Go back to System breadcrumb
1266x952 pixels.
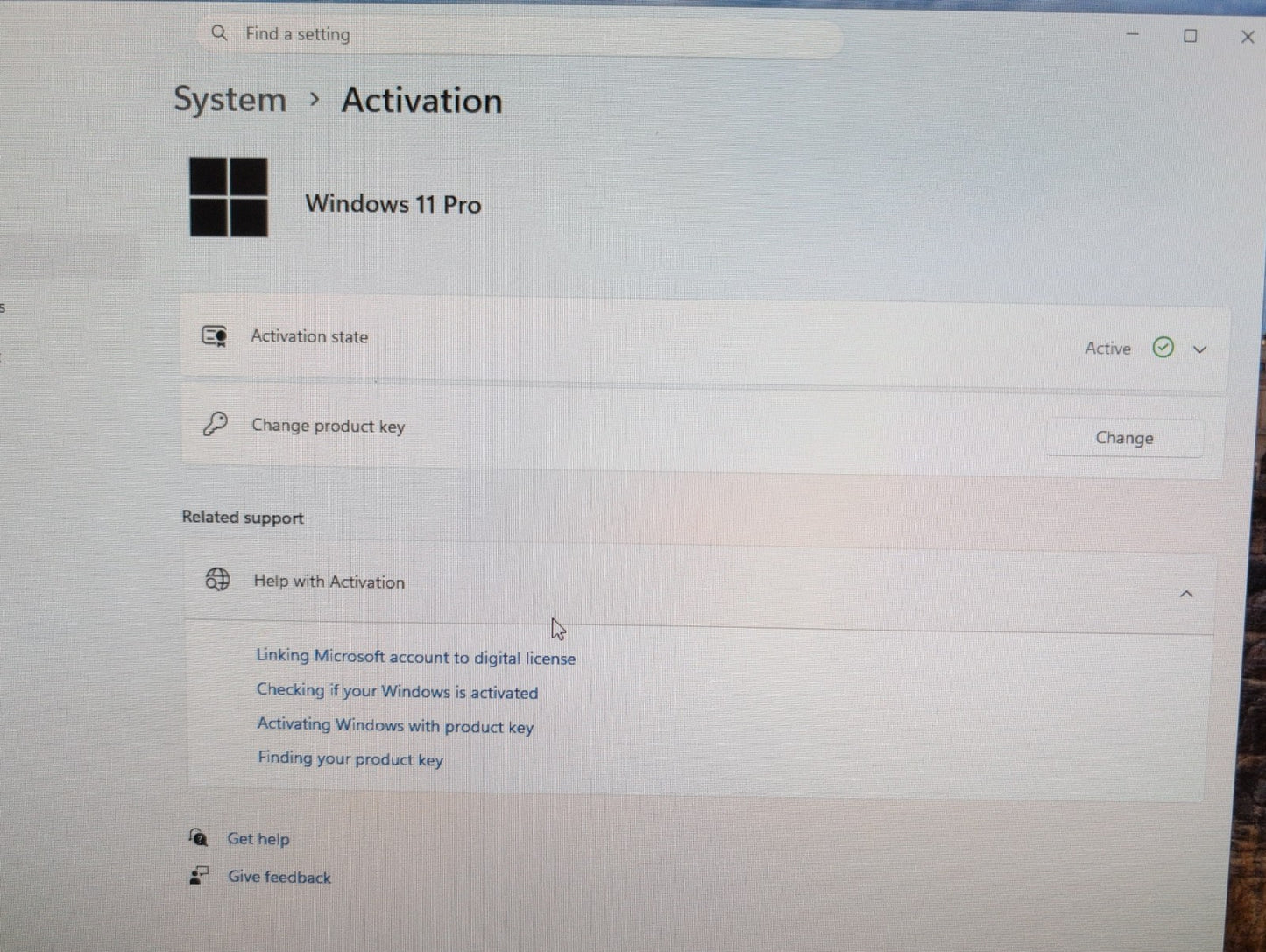click(230, 99)
